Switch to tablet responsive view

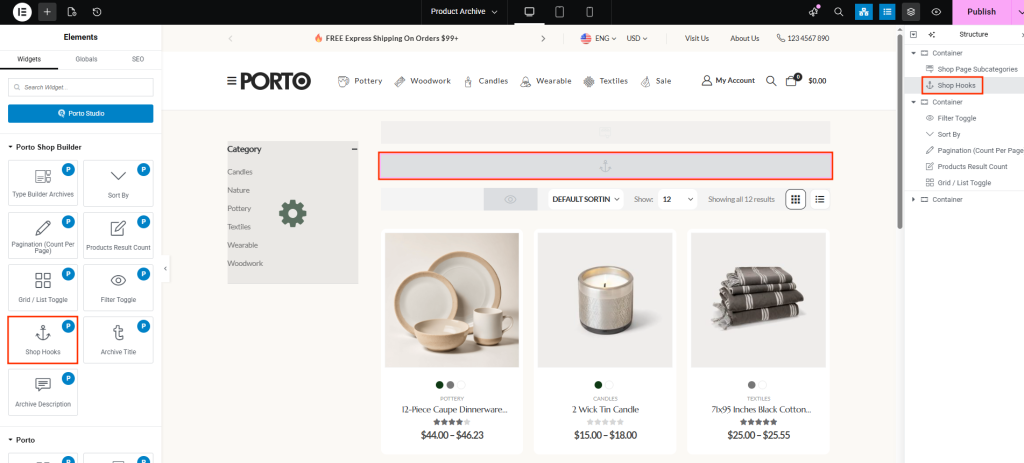click(559, 12)
